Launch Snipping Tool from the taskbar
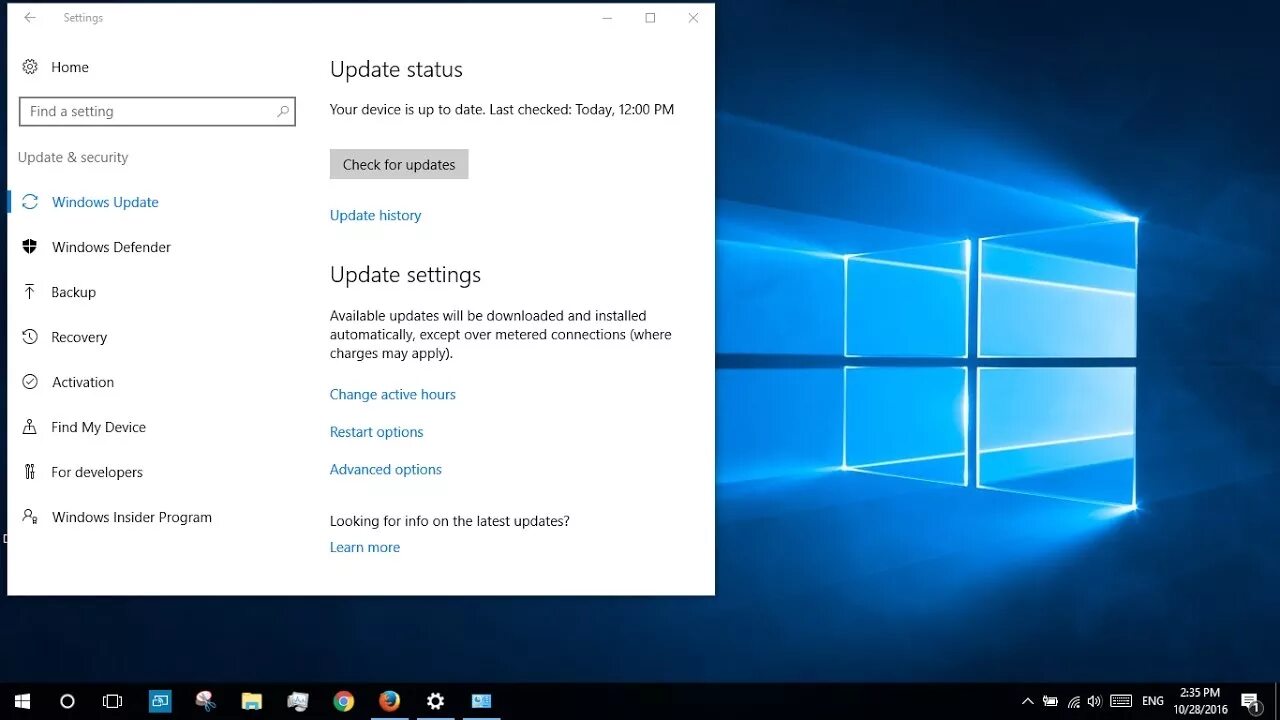The width and height of the screenshot is (1280, 720). coord(206,701)
